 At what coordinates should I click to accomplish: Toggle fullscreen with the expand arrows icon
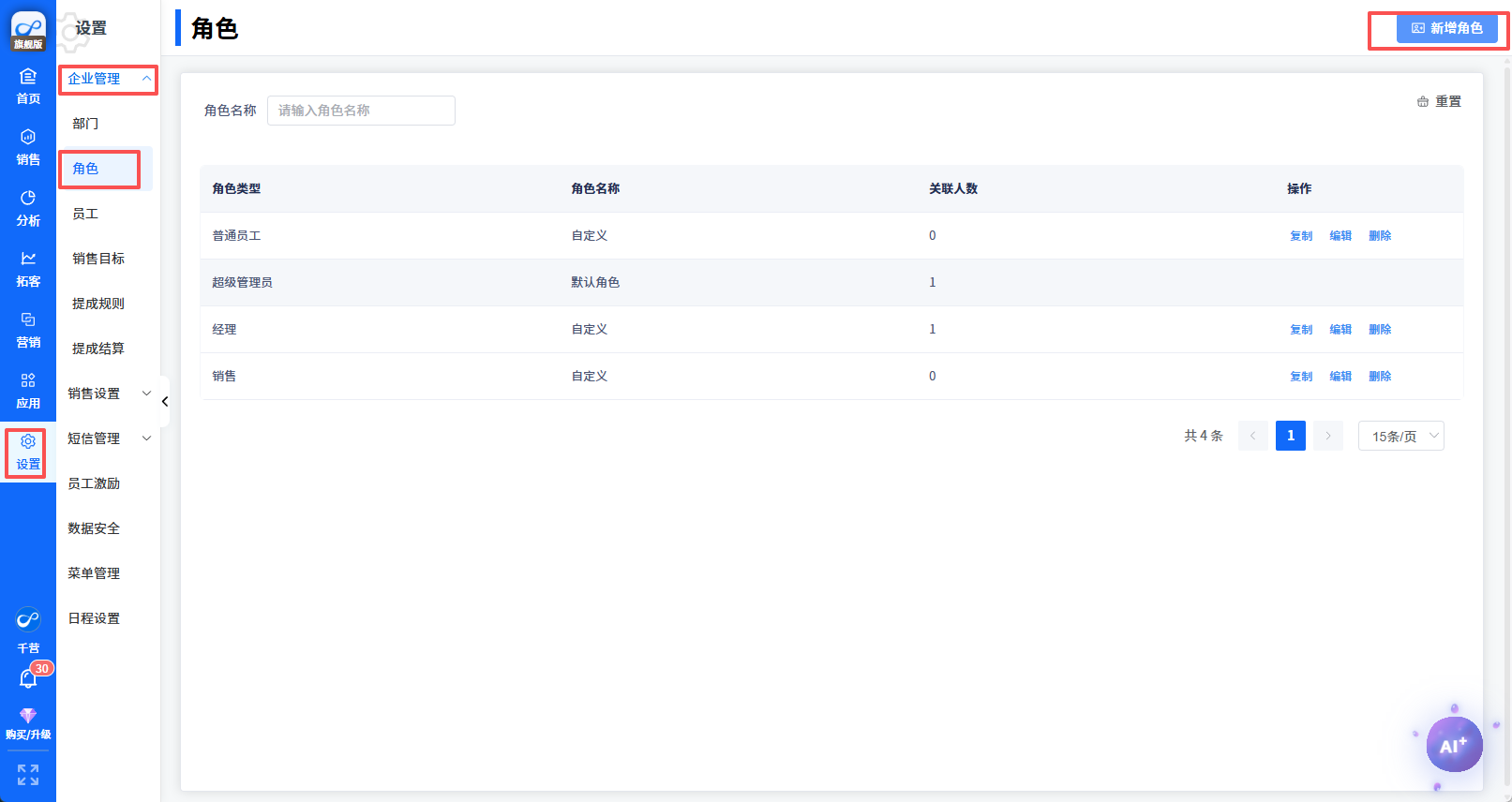tap(28, 775)
